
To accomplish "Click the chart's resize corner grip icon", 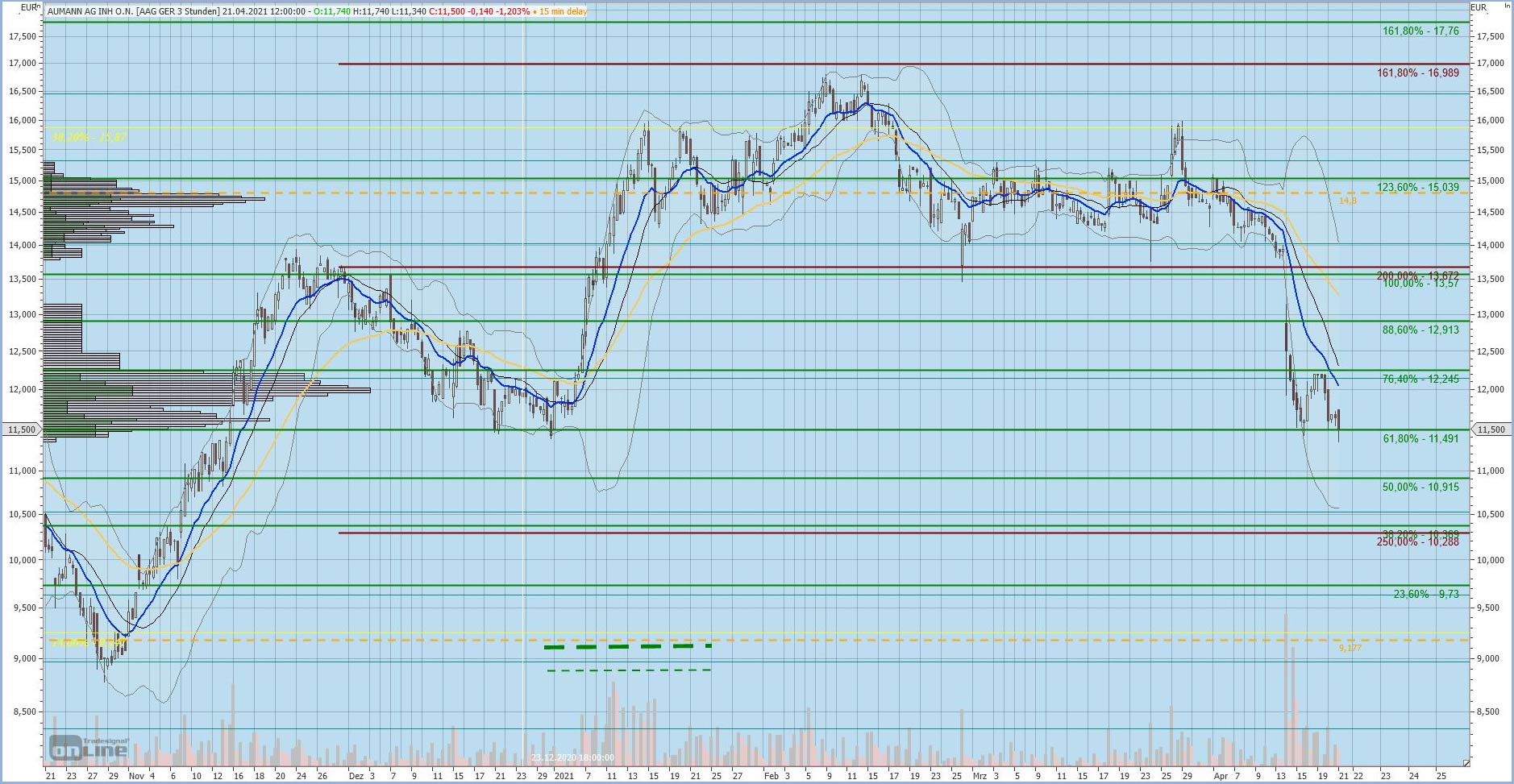I will tap(1466, 762).
